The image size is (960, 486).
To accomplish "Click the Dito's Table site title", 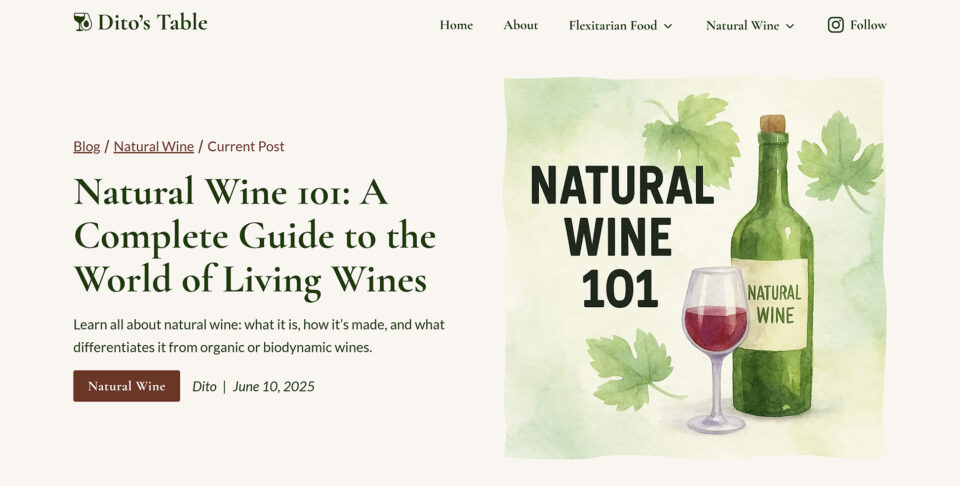I will pos(152,22).
